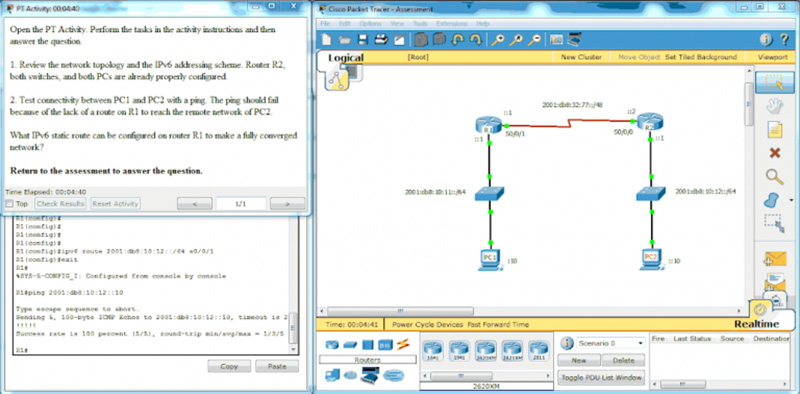The height and width of the screenshot is (394, 800).
Task: Click the Copy icon in the main toolbar
Action: click(x=421, y=40)
